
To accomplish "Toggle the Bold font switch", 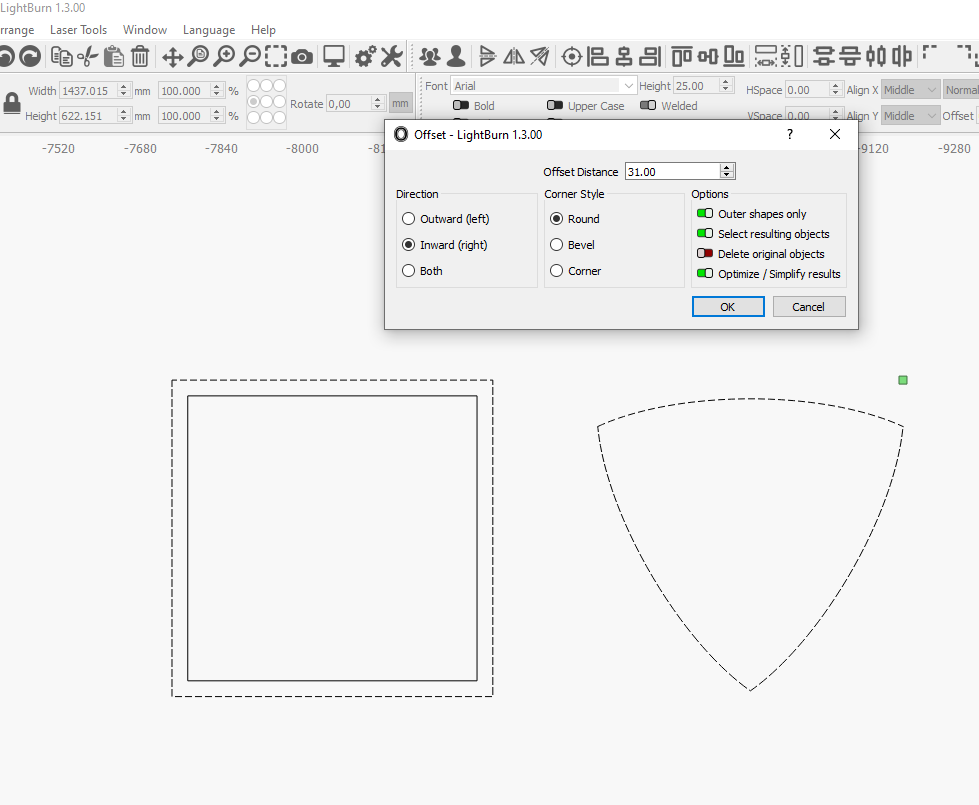I will point(461,106).
